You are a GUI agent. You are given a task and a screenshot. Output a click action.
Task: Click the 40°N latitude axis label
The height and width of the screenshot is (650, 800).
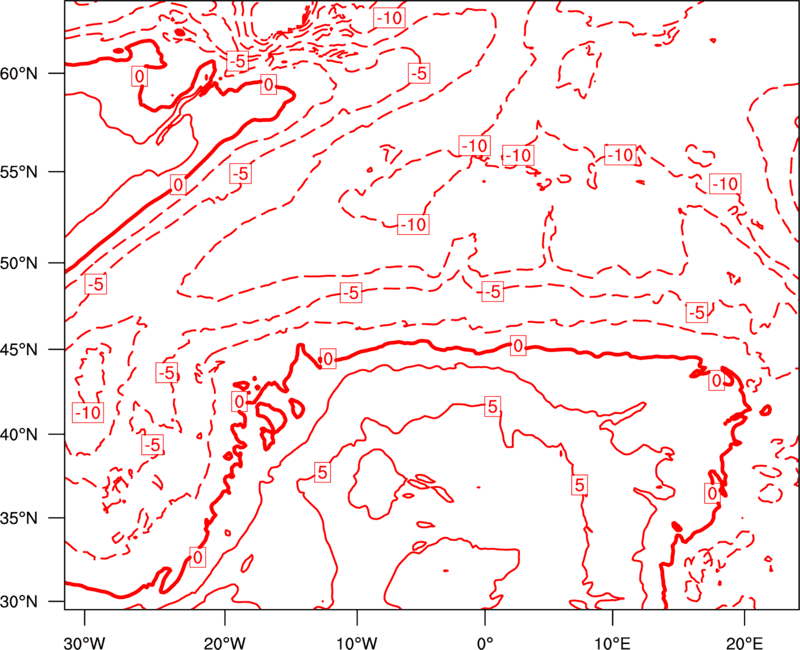coord(19,435)
